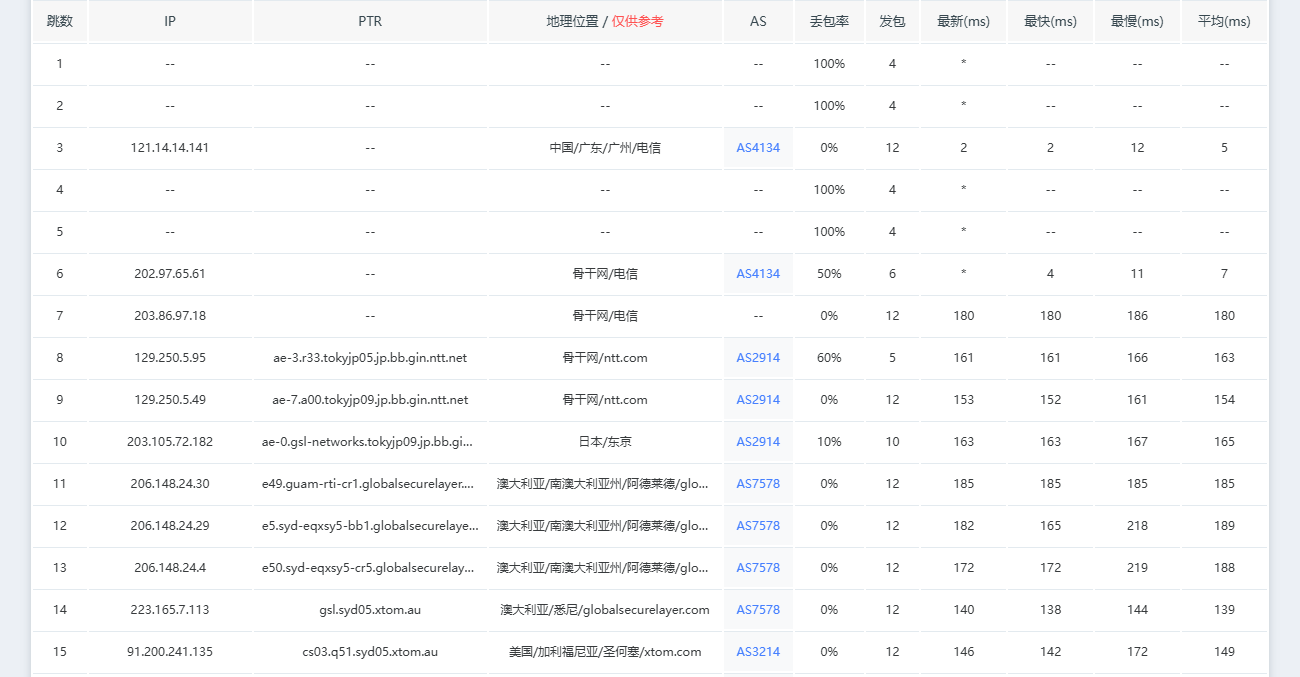Viewport: 1300px width, 677px height.
Task: Select the IP address 121.14.14.141
Action: coord(170,148)
